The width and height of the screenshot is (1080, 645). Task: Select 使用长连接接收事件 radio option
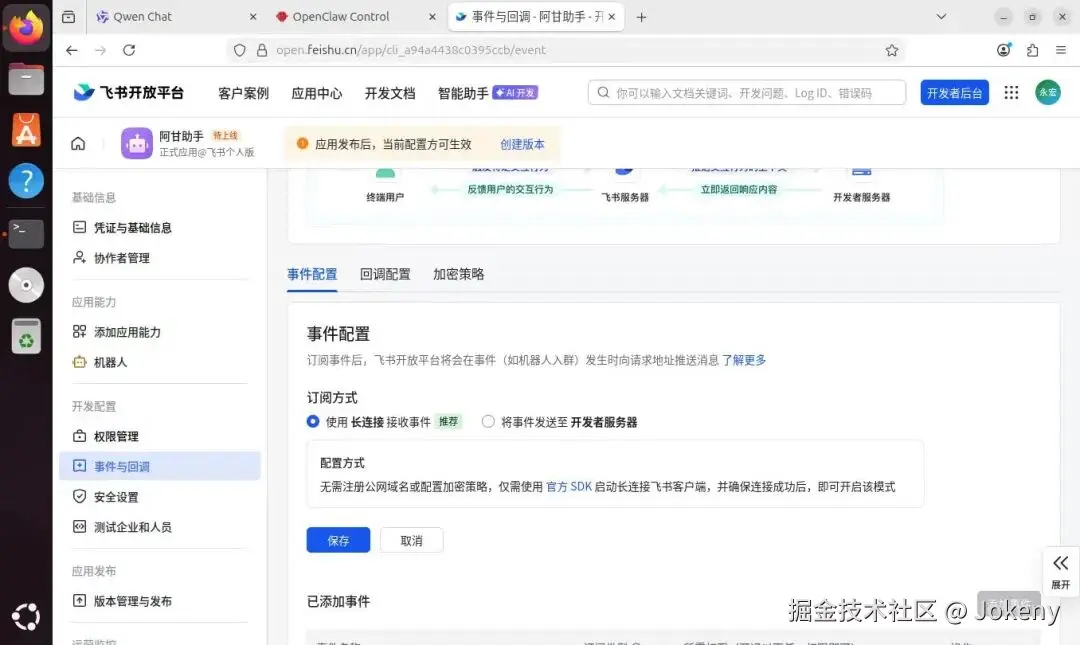click(x=313, y=422)
